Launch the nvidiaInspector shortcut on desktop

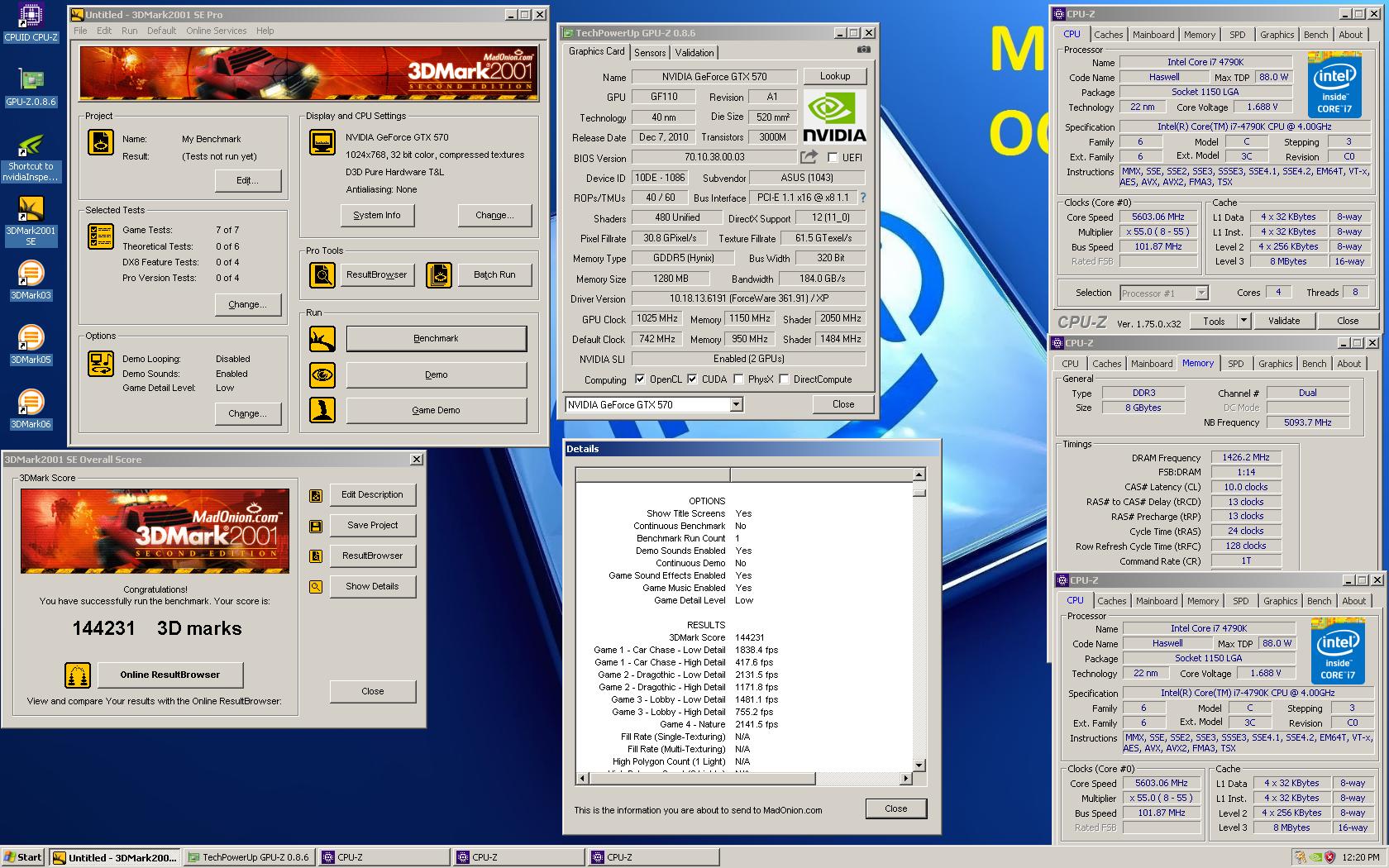pyautogui.click(x=31, y=158)
